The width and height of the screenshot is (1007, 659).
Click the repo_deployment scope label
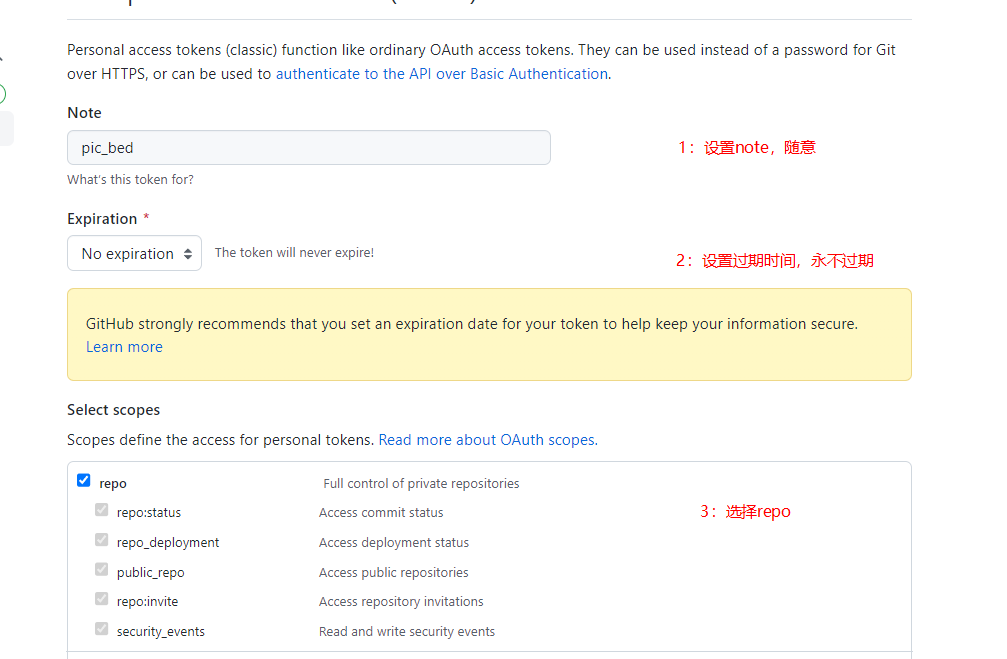pos(168,543)
